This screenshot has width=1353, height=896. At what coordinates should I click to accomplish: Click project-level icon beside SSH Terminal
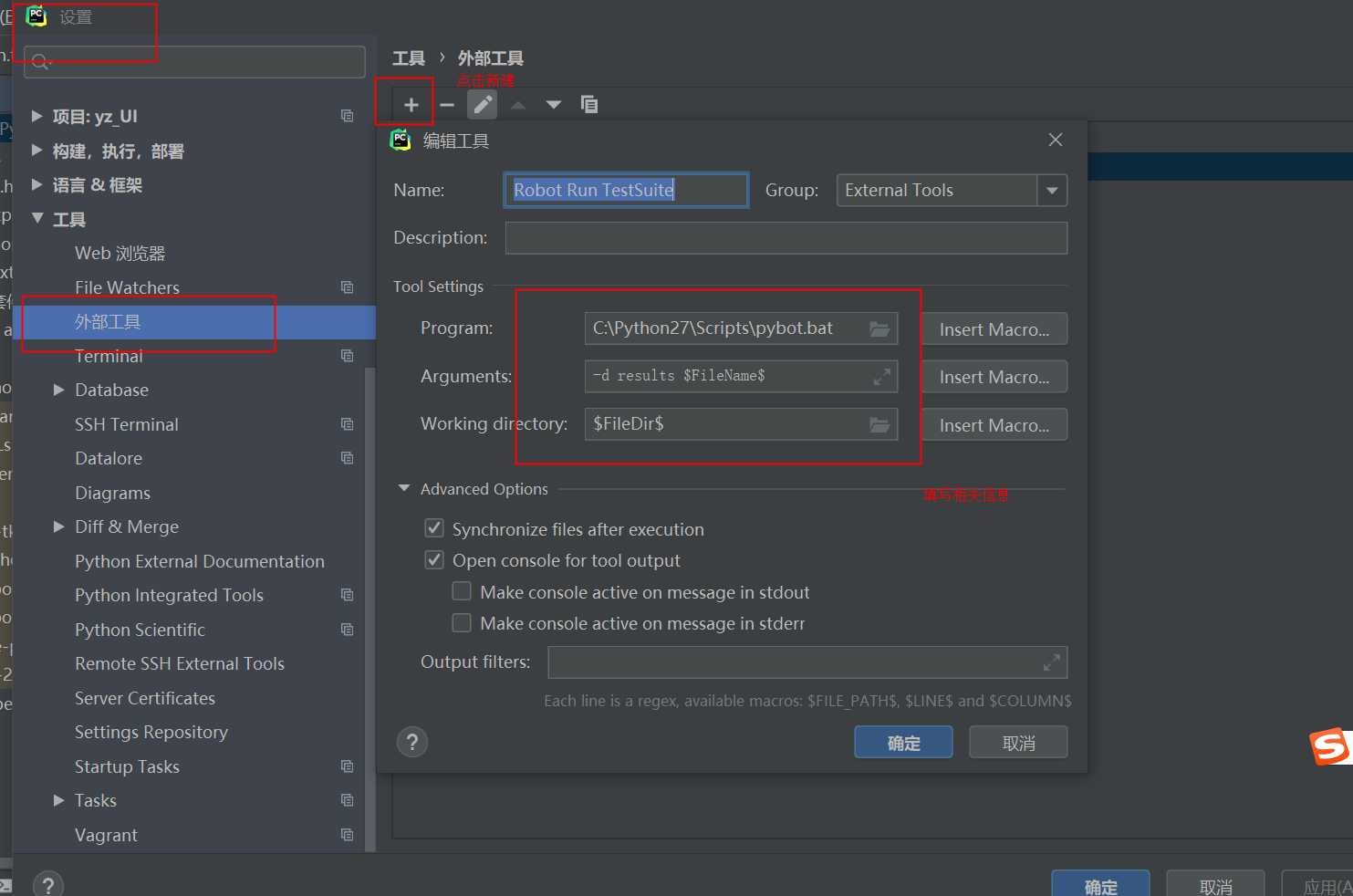(347, 424)
